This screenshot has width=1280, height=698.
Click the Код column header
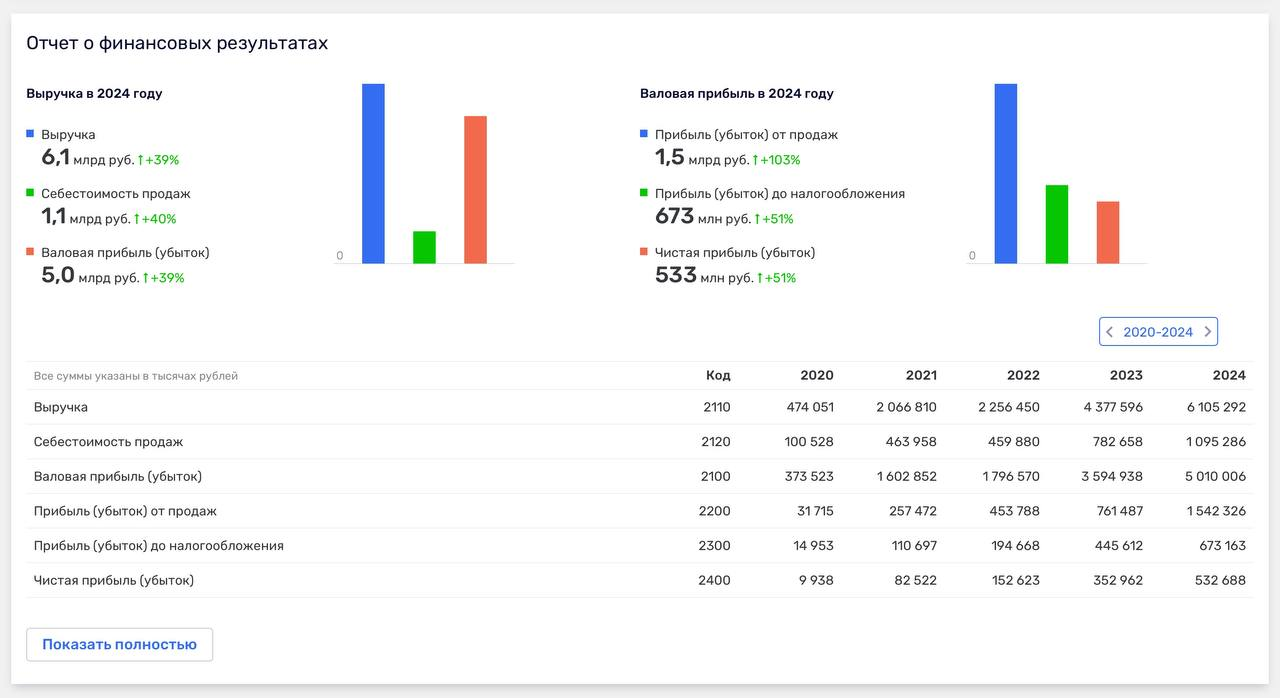(x=717, y=375)
